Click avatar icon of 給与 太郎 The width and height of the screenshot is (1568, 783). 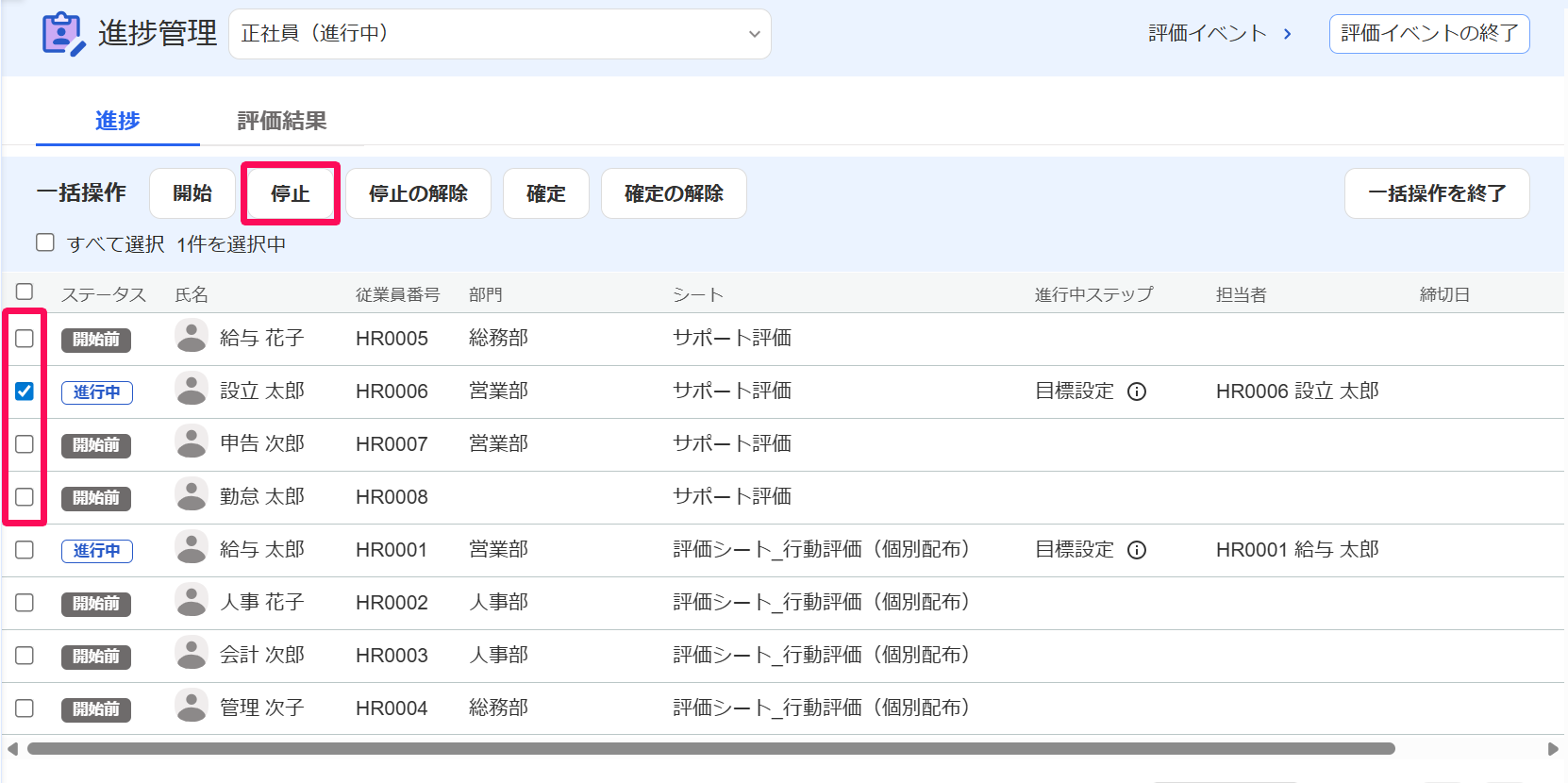tap(192, 547)
